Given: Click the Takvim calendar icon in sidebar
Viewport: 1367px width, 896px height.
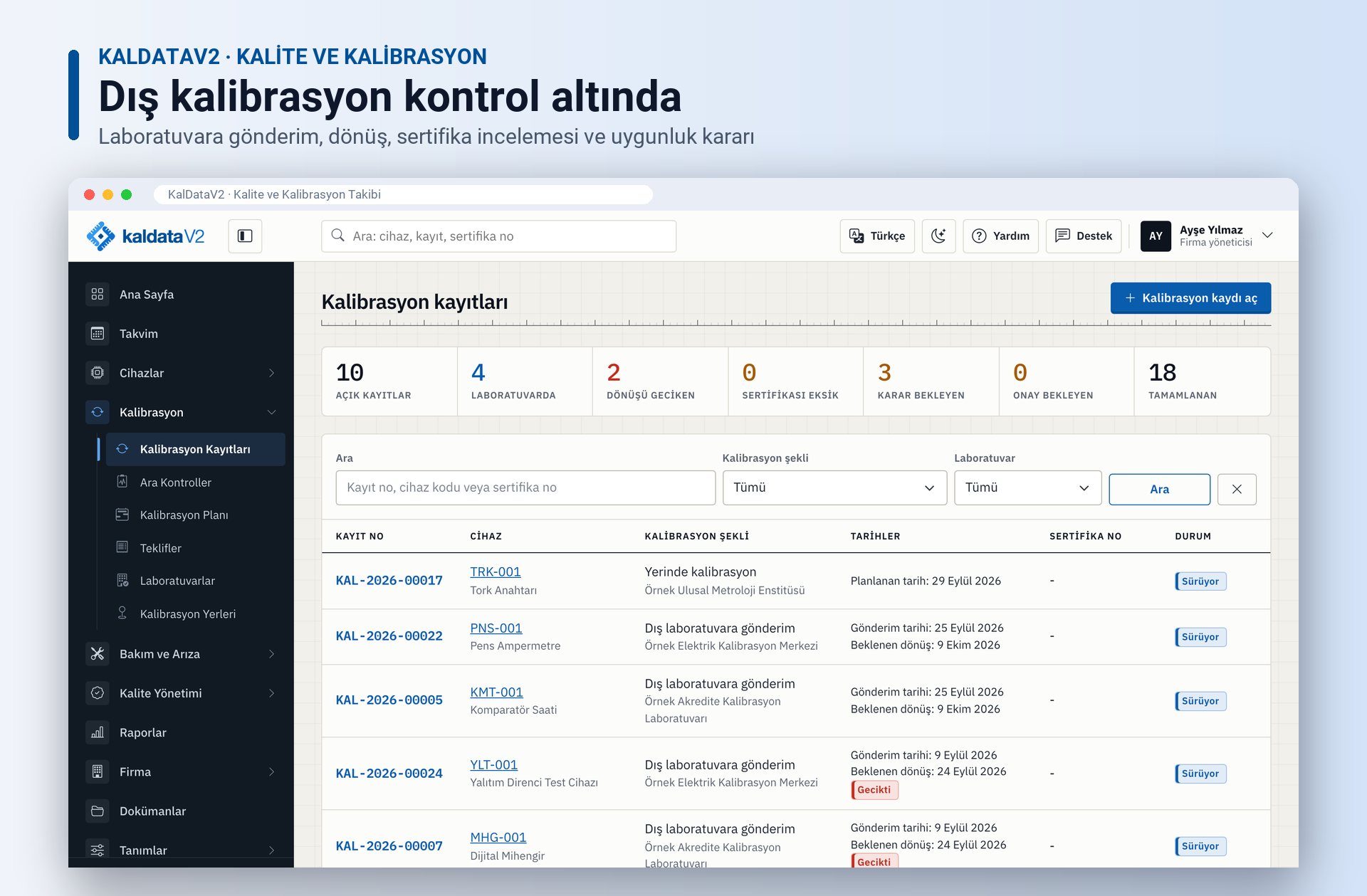Looking at the screenshot, I should [98, 334].
